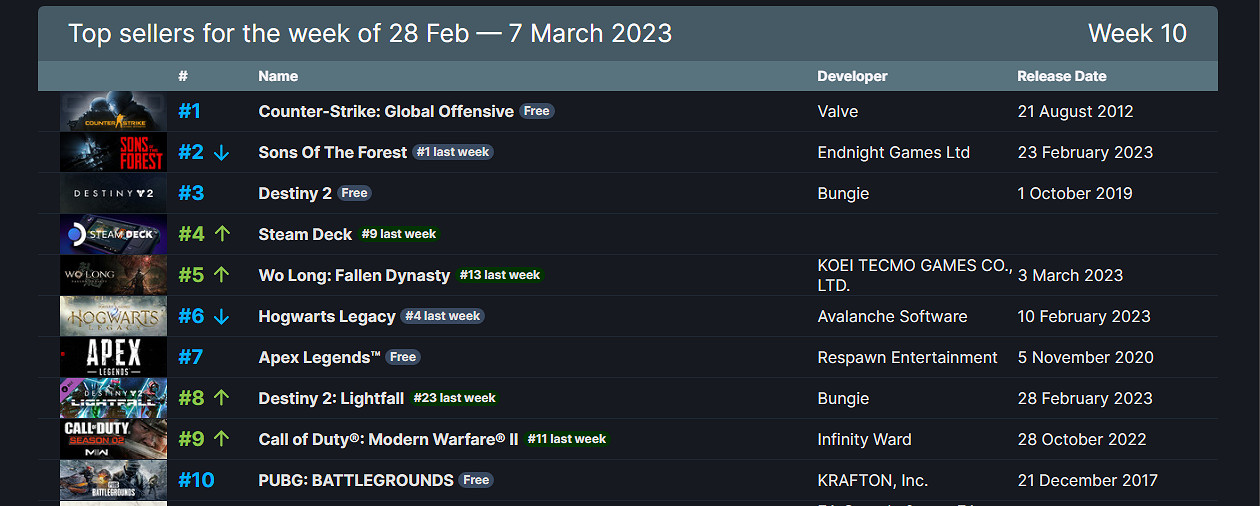Image resolution: width=1260 pixels, height=506 pixels.
Task: Click the up arrow beside rank #8
Action: point(222,398)
